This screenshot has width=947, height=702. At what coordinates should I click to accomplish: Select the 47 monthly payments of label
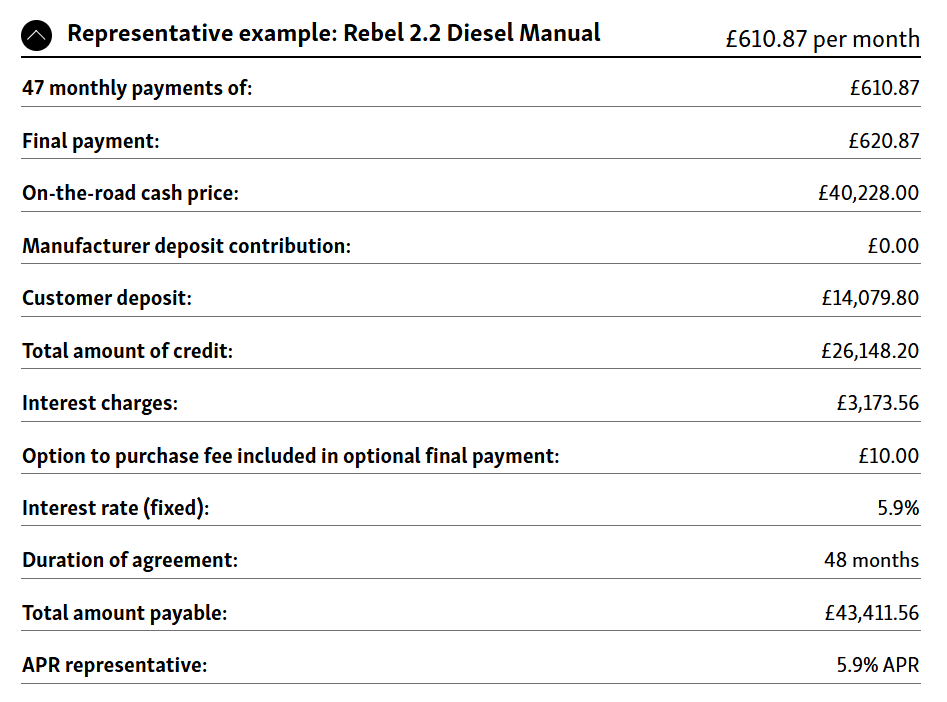(x=137, y=88)
